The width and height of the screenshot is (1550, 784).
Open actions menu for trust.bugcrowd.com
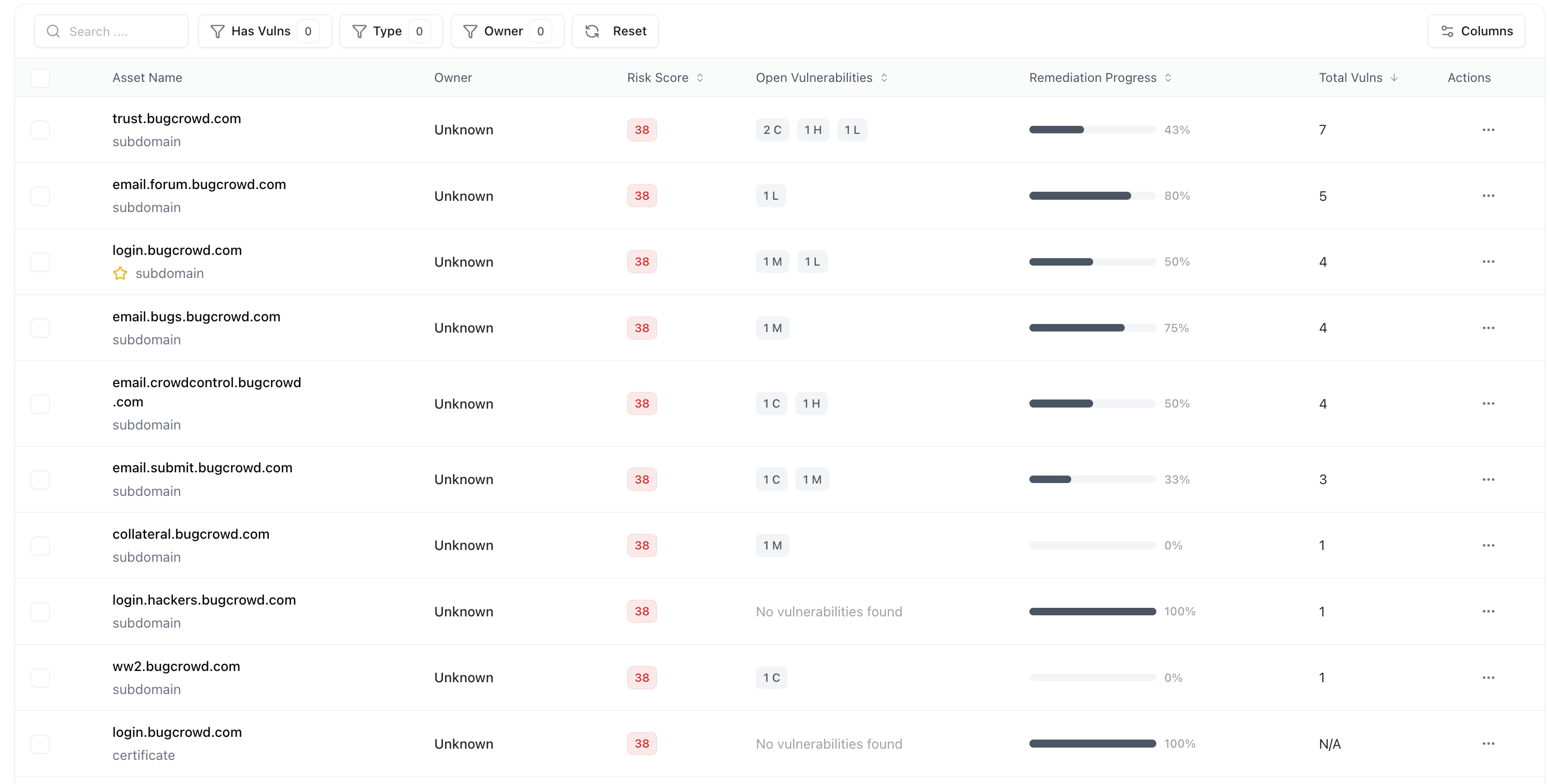click(1487, 130)
